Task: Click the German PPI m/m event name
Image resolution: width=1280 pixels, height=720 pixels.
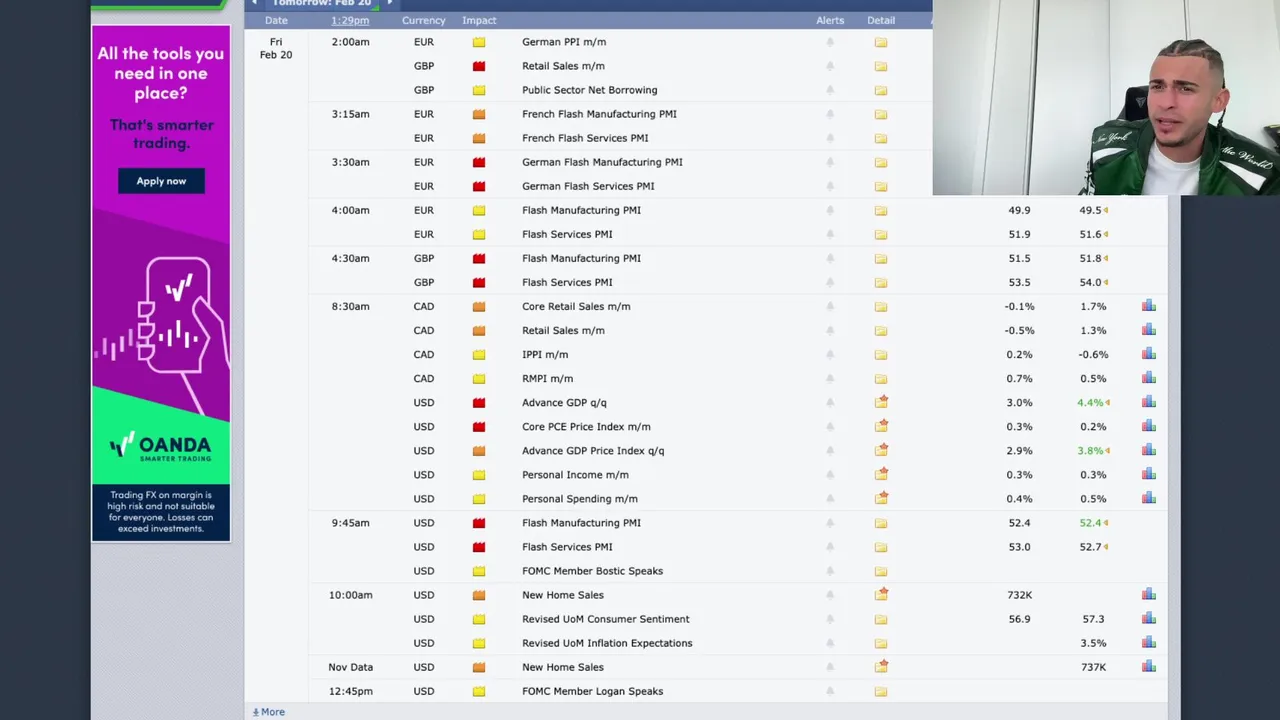Action: 564,42
